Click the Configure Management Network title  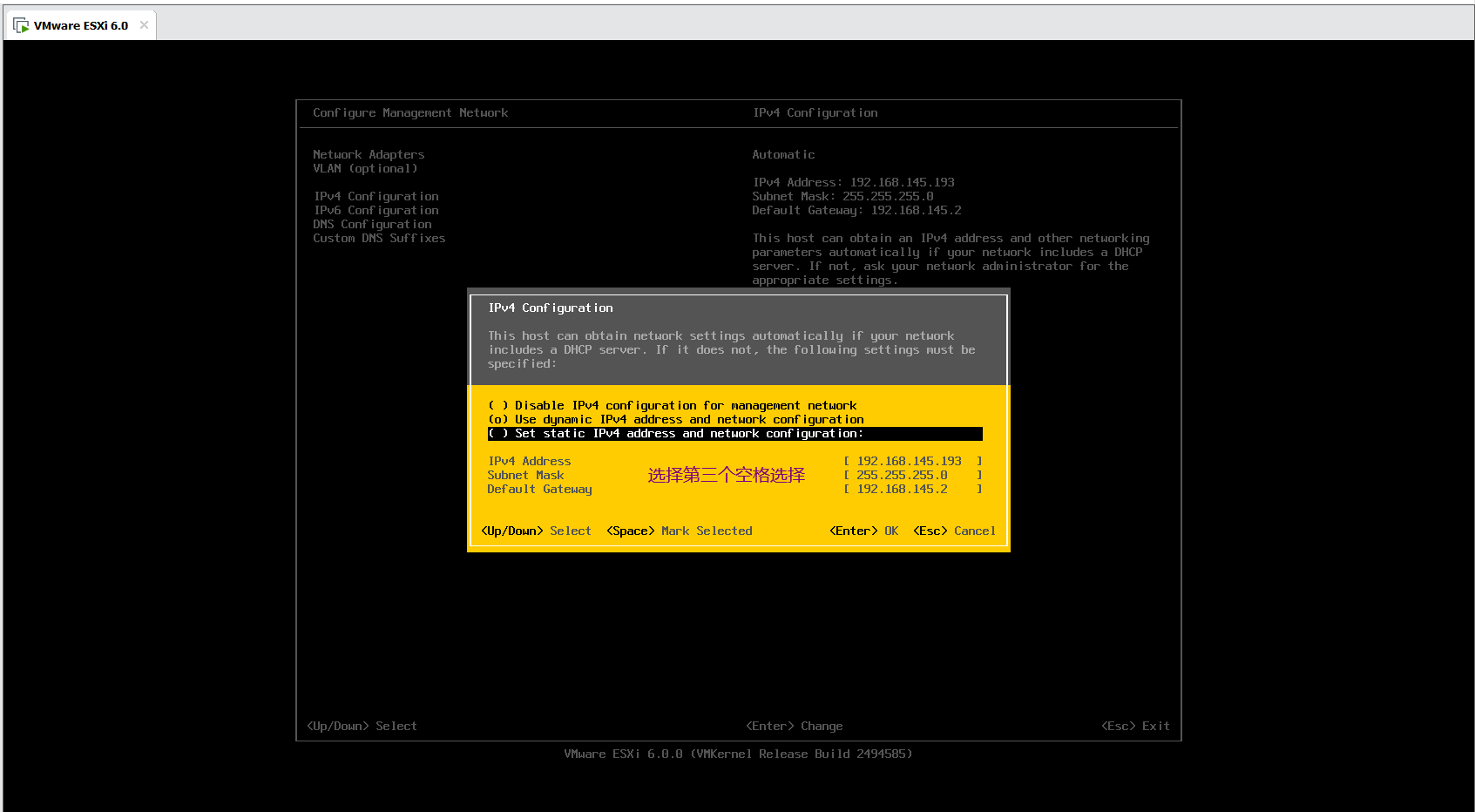pyautogui.click(x=410, y=112)
